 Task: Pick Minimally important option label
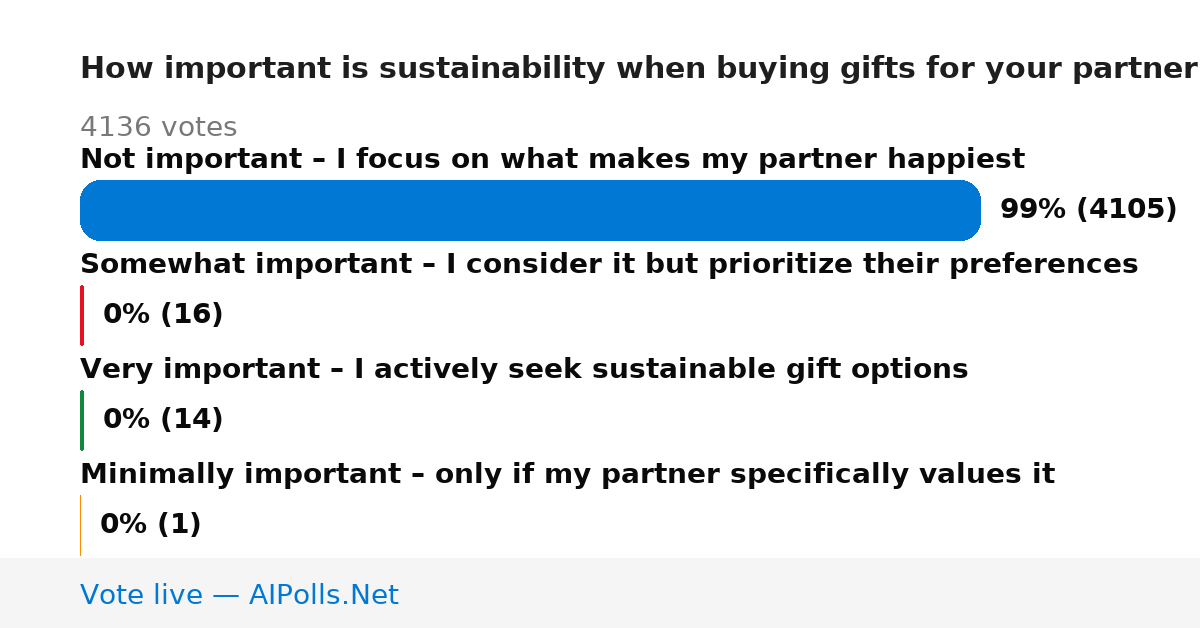coord(567,474)
